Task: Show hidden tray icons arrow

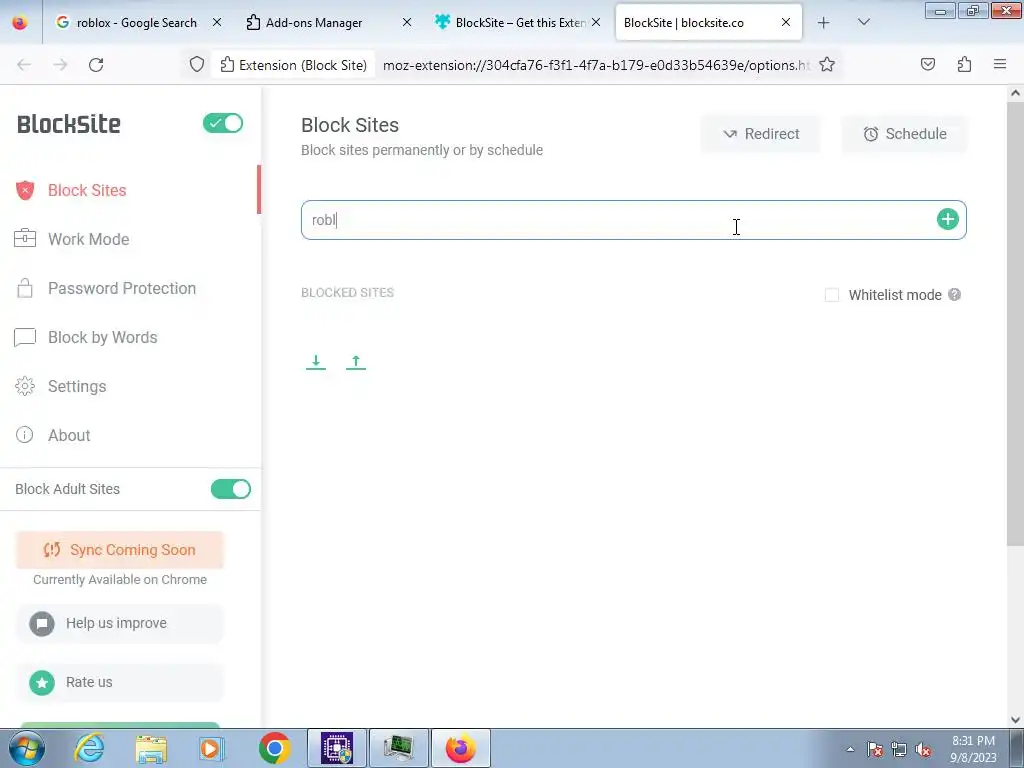Action: click(x=850, y=750)
